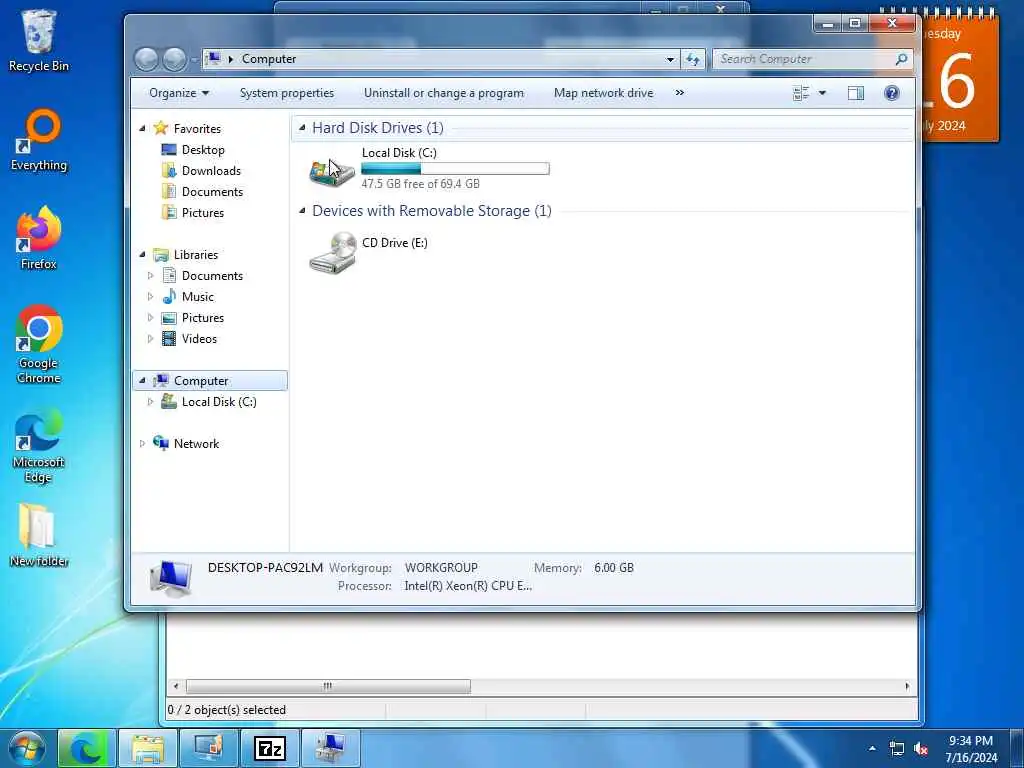The width and height of the screenshot is (1024, 768).
Task: Change your view icon in toolbar
Action: (801, 93)
